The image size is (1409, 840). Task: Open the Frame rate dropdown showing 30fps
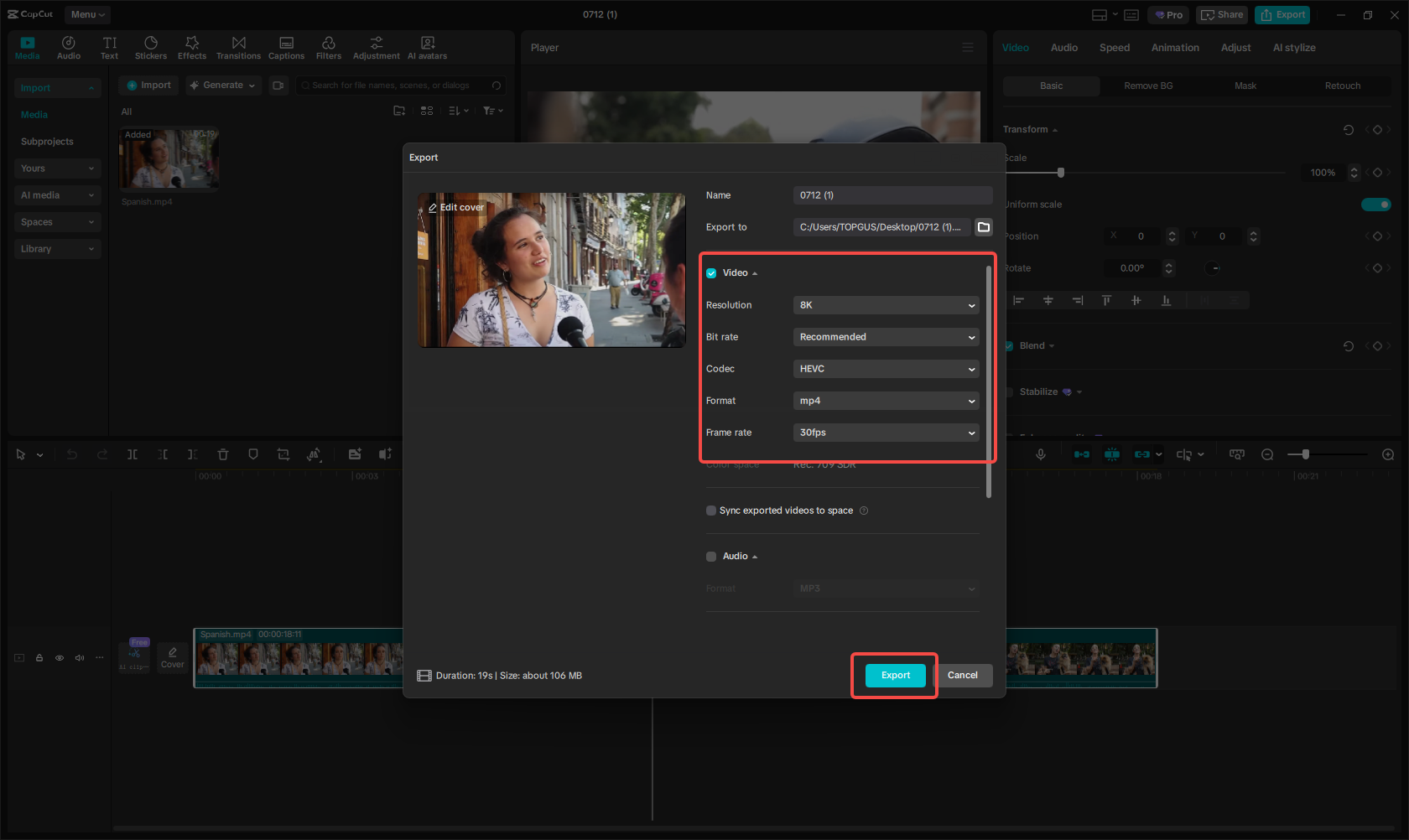[x=886, y=432]
